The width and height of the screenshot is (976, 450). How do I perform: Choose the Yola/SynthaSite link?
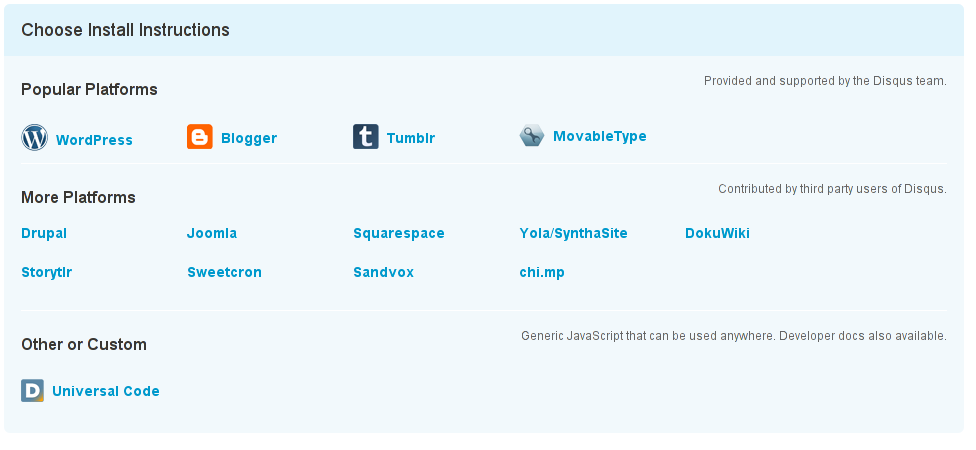[x=574, y=234]
